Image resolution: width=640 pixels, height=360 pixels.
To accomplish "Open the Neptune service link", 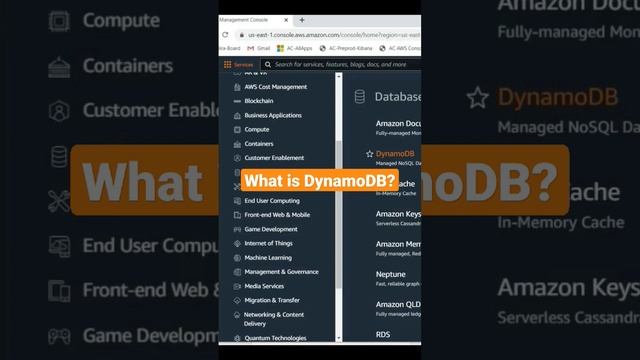I will point(391,274).
